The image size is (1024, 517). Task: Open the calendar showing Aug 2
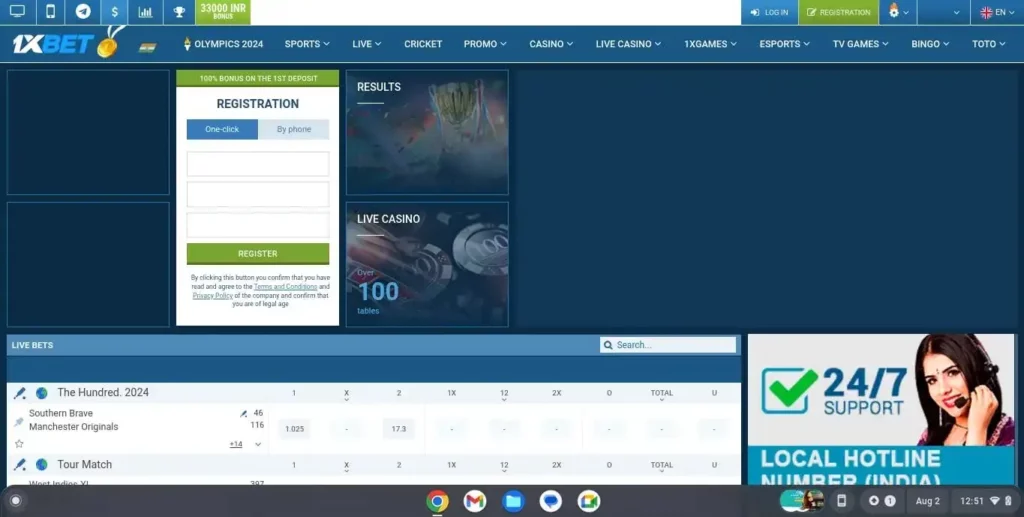(x=928, y=501)
